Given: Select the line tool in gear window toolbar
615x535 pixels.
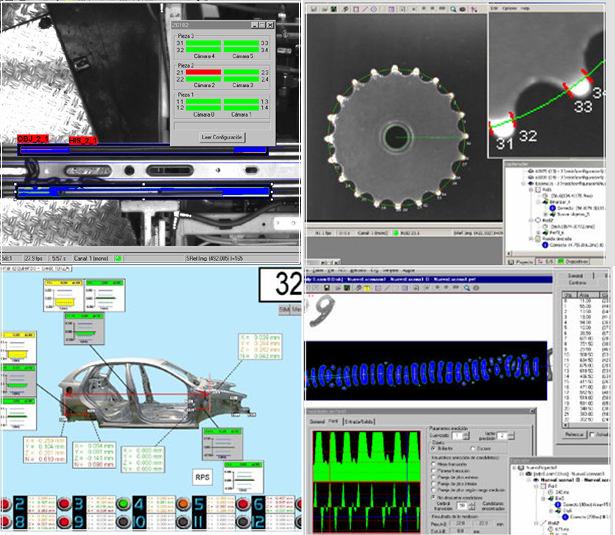Looking at the screenshot, I should point(365,9).
